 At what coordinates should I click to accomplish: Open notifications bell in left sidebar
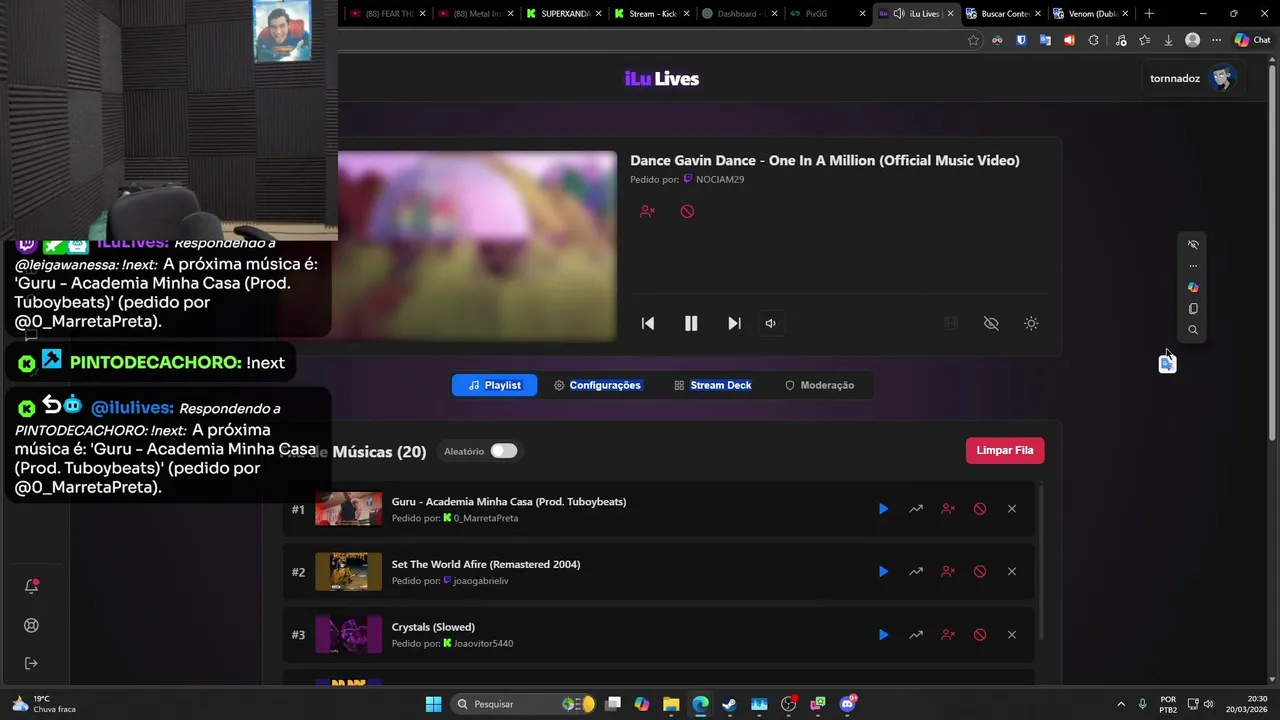[x=31, y=586]
